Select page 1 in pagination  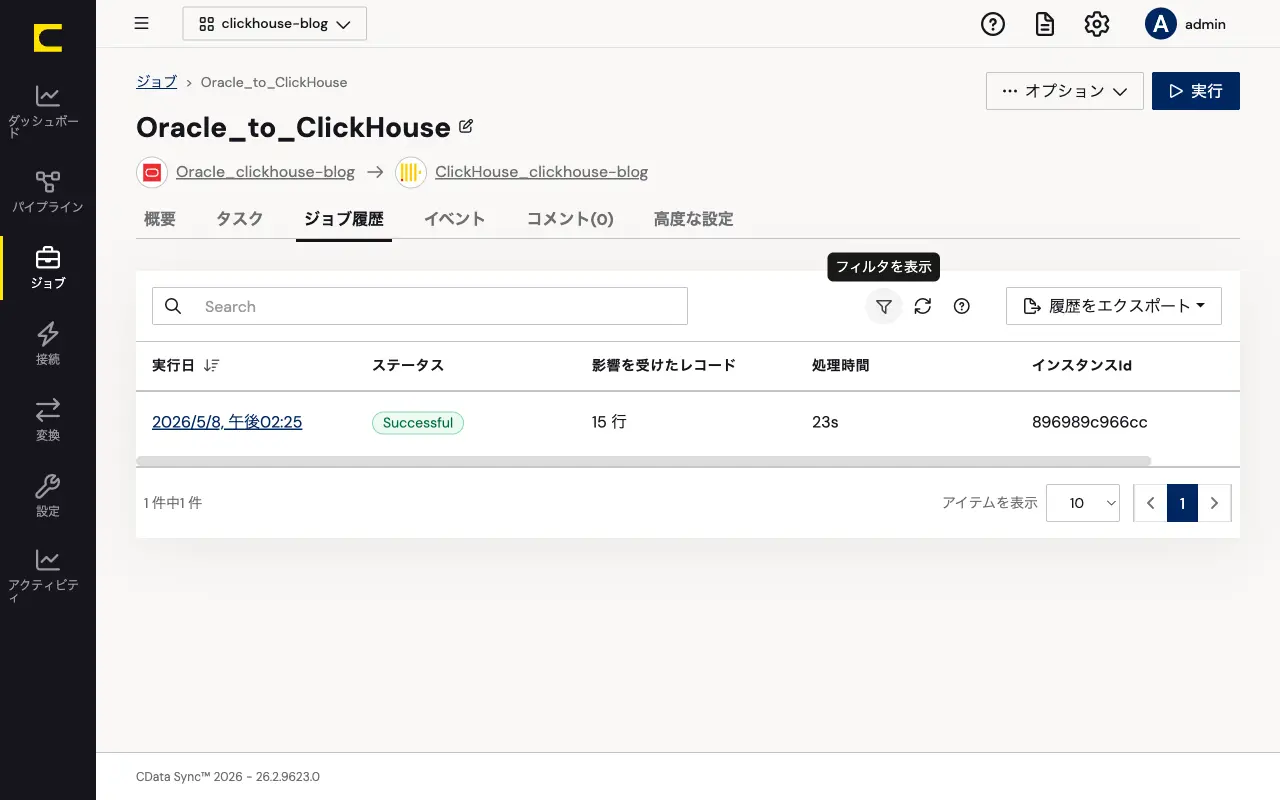tap(1182, 503)
